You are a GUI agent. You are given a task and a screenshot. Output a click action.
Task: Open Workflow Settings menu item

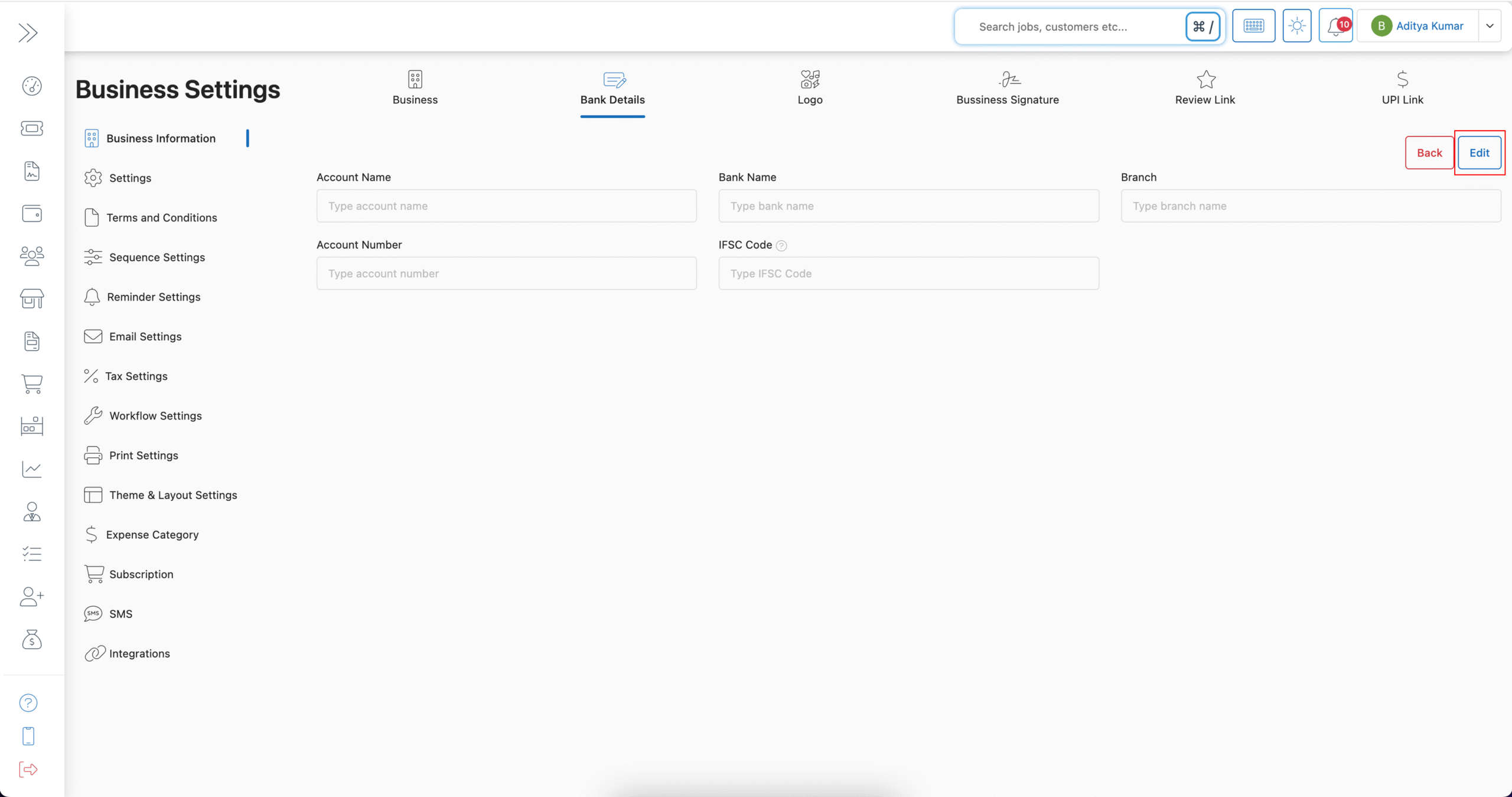pyautogui.click(x=144, y=415)
